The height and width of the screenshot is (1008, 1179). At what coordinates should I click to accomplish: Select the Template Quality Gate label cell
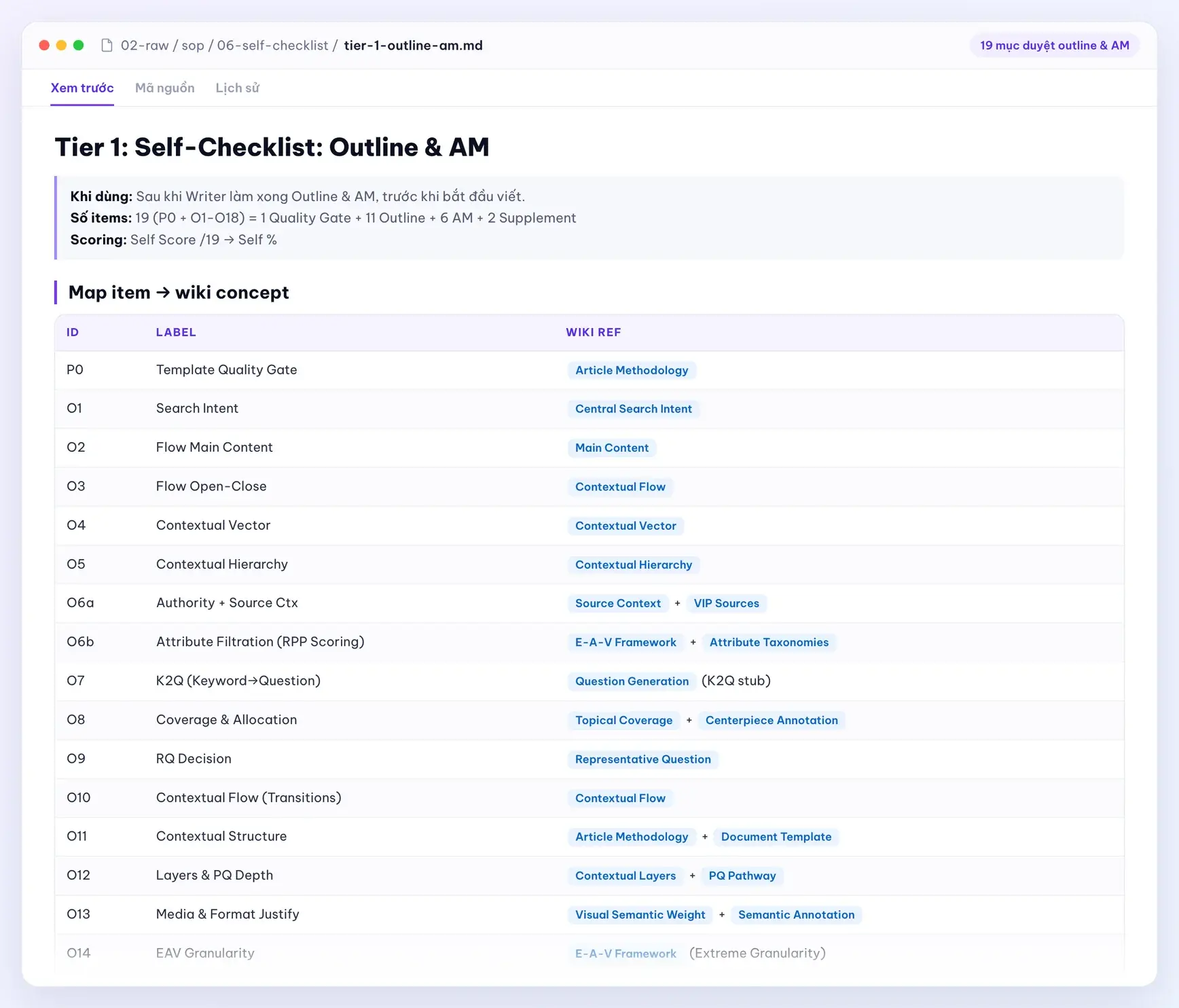click(x=227, y=370)
